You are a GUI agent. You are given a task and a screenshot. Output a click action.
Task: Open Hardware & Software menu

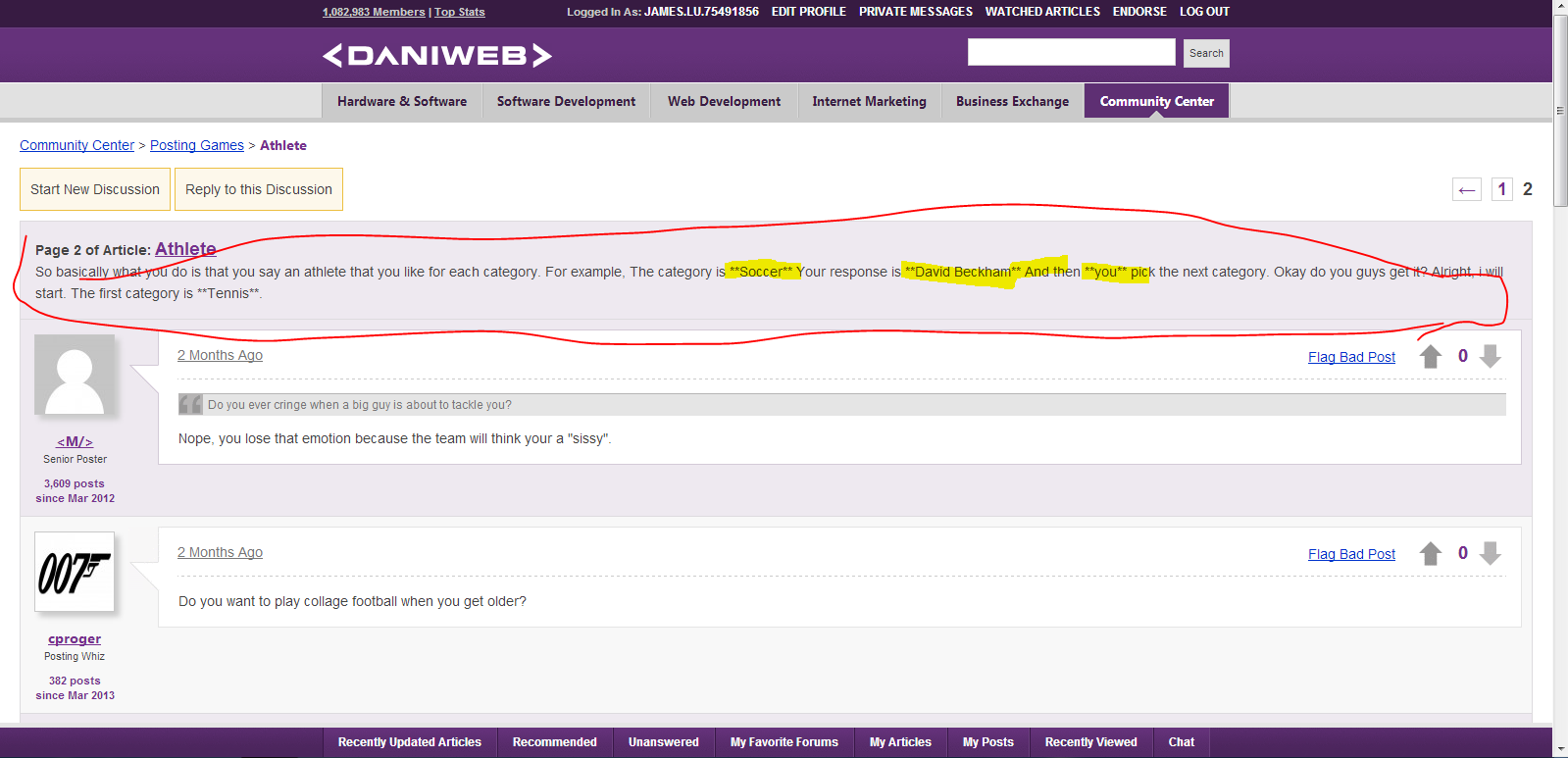402,101
